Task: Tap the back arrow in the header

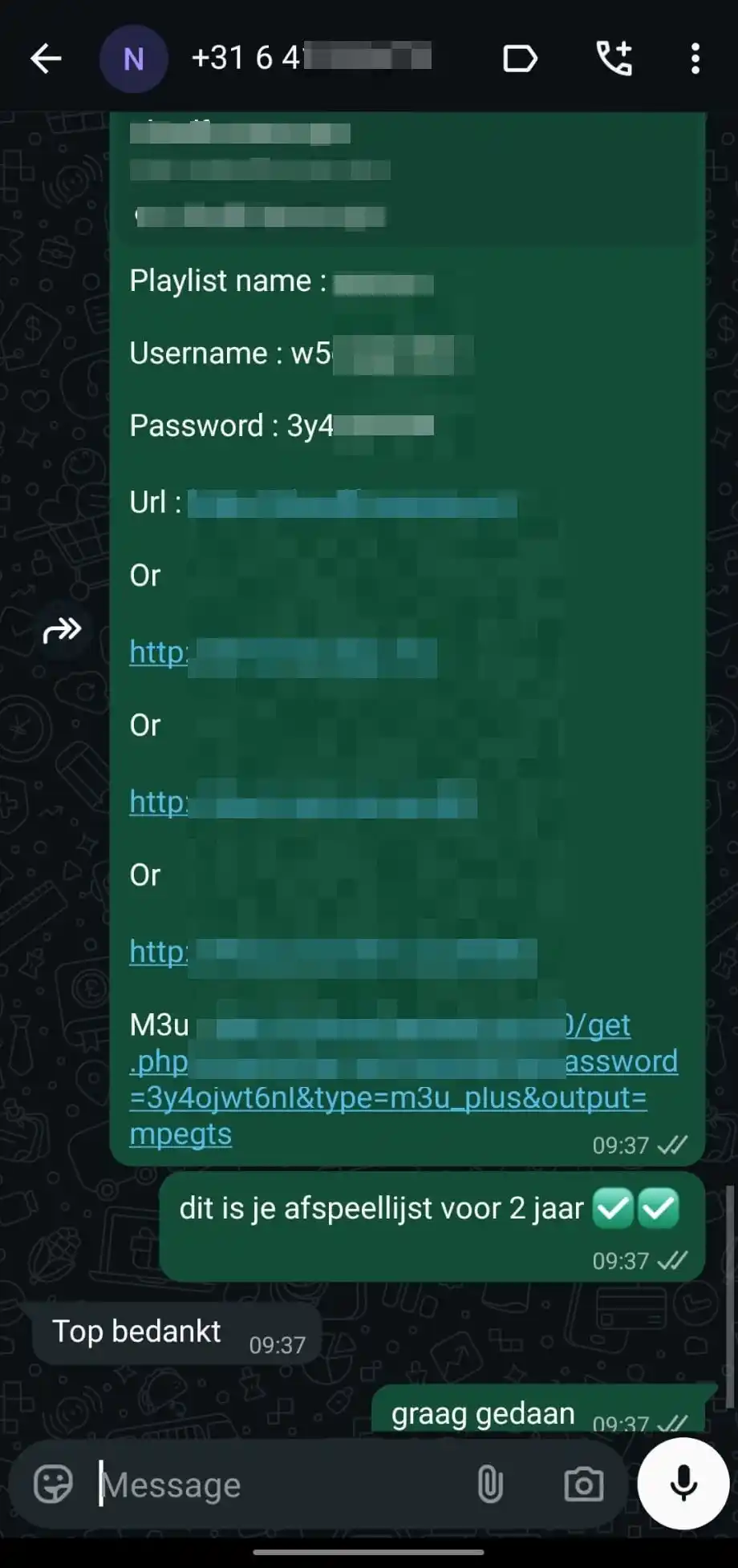Action: pyautogui.click(x=46, y=59)
